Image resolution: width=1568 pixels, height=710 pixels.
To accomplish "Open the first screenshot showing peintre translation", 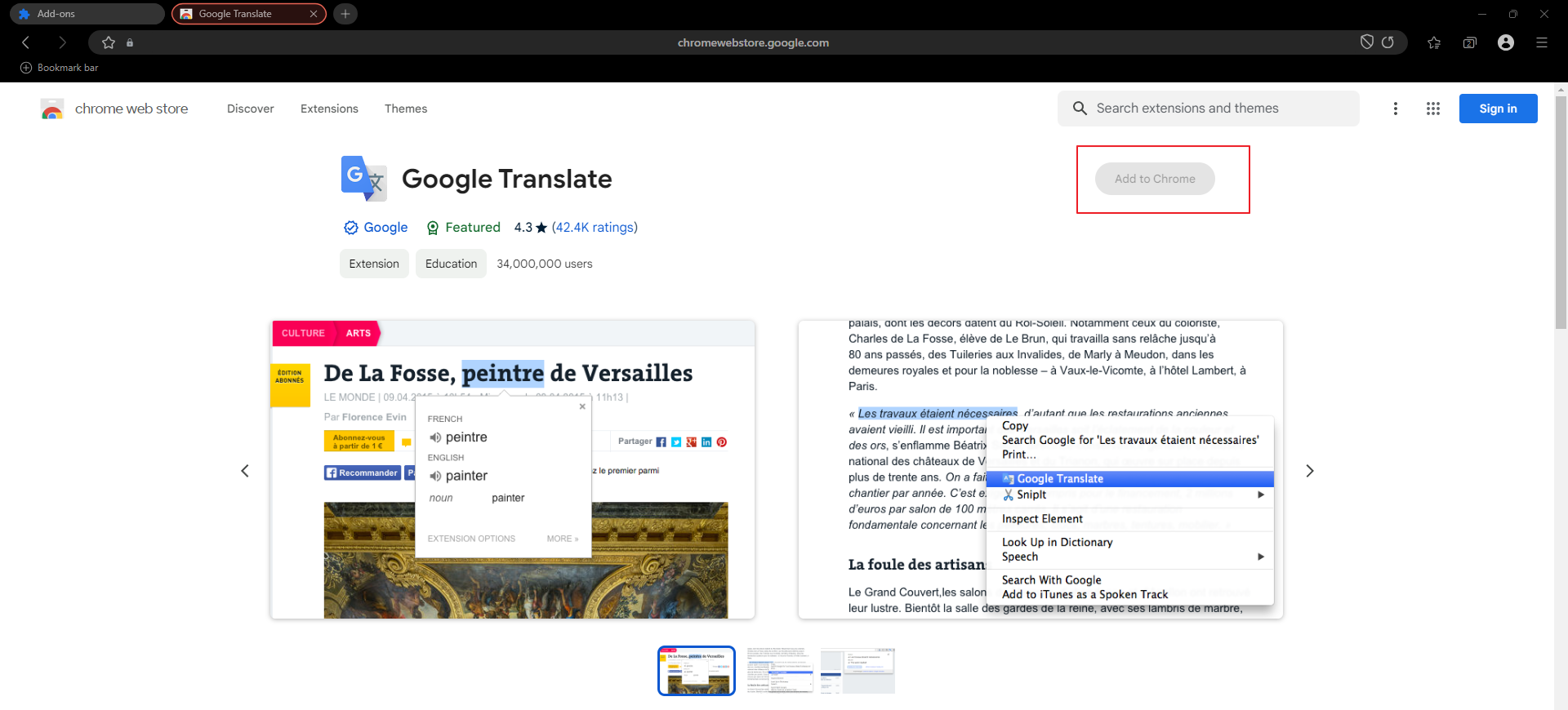I will 513,469.
